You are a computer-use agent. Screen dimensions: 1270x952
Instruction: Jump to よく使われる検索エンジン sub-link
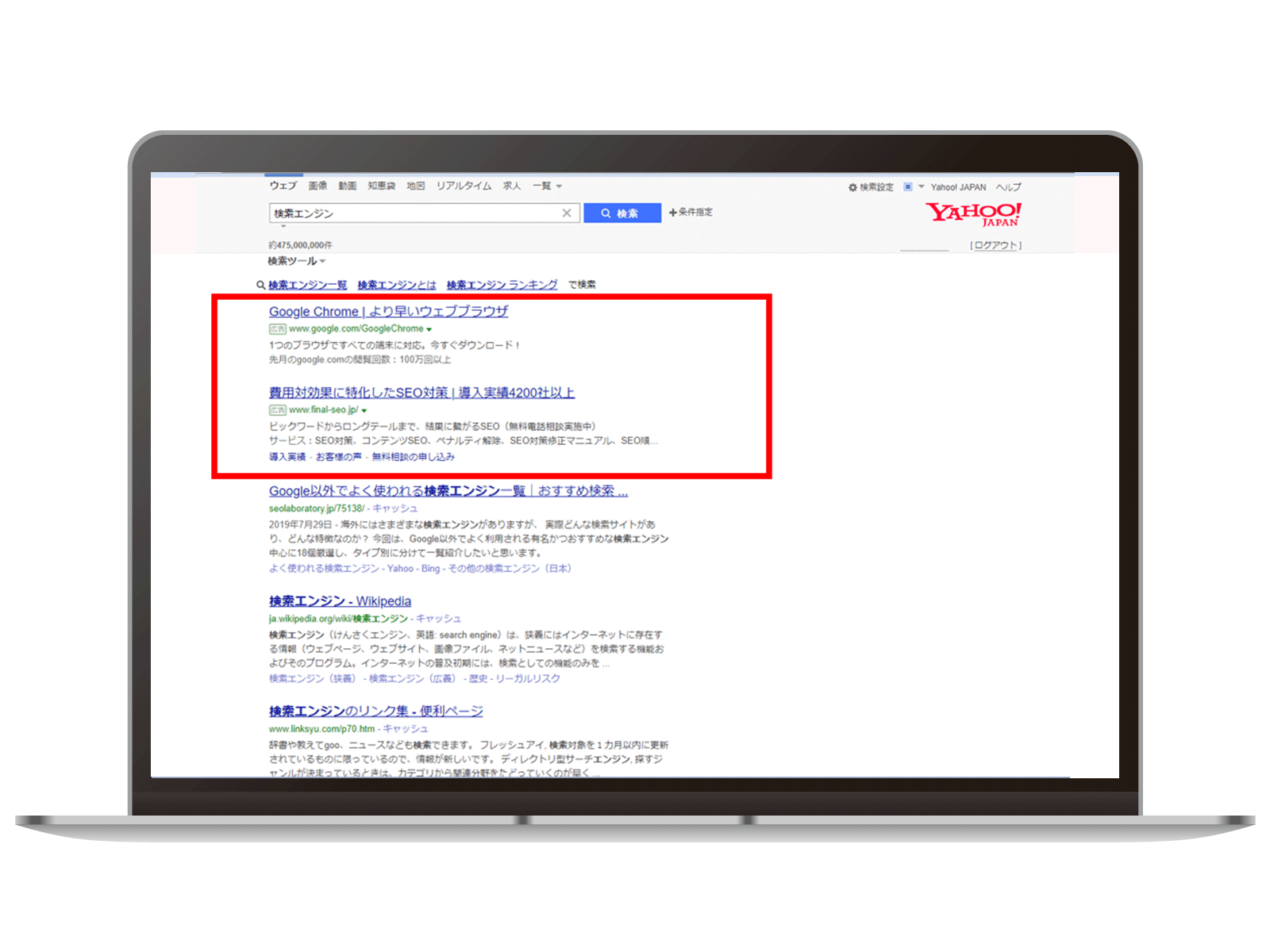click(x=324, y=569)
